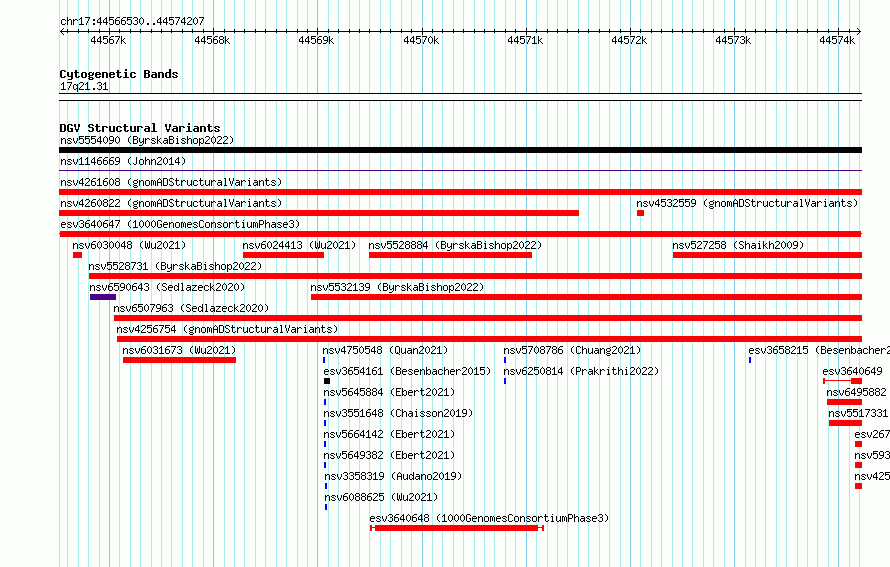Select the small nsv4532559 red marker
The image size is (890, 567).
[x=640, y=213]
